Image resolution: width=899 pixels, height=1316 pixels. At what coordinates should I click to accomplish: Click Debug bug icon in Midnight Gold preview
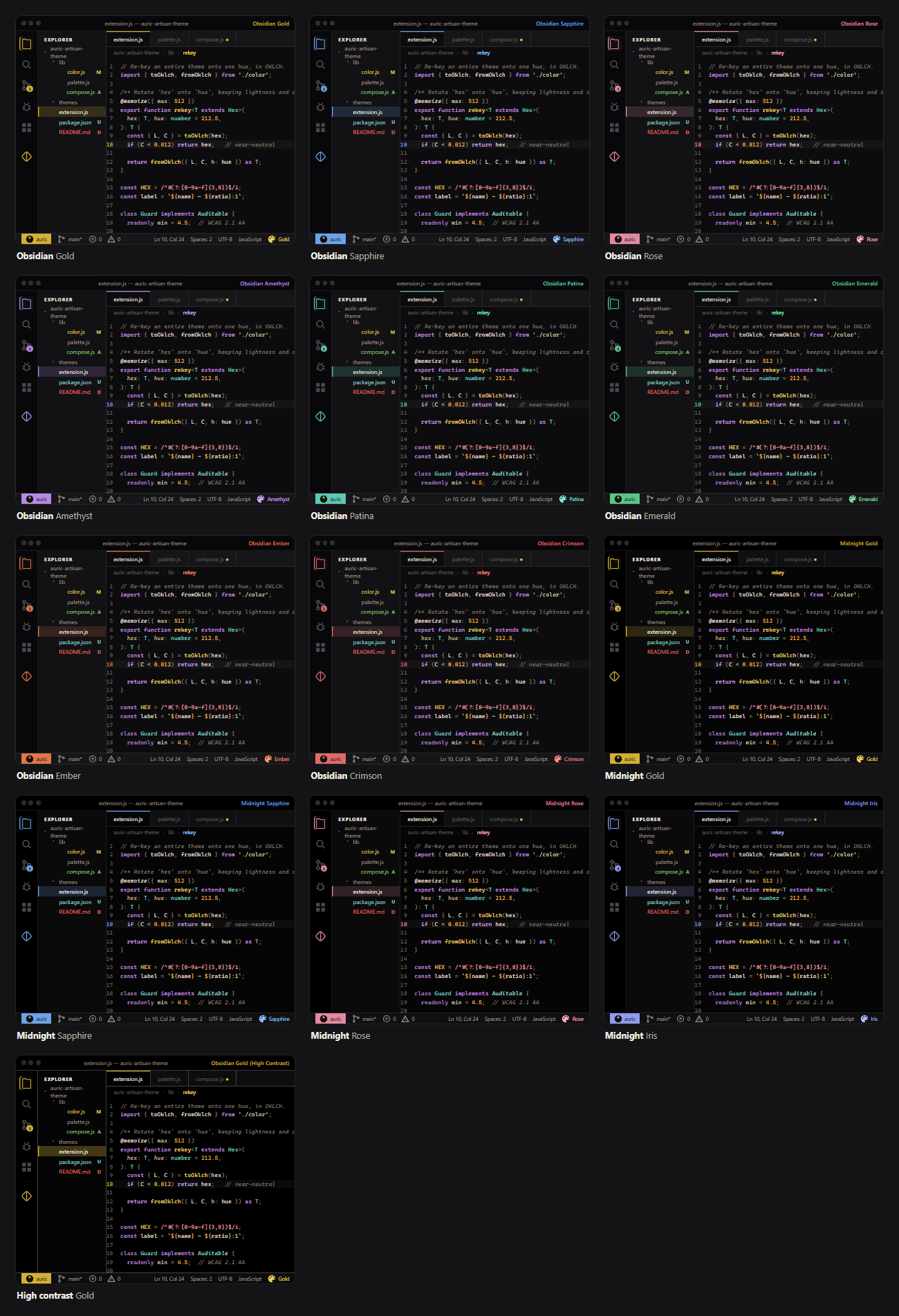pyautogui.click(x=615, y=627)
